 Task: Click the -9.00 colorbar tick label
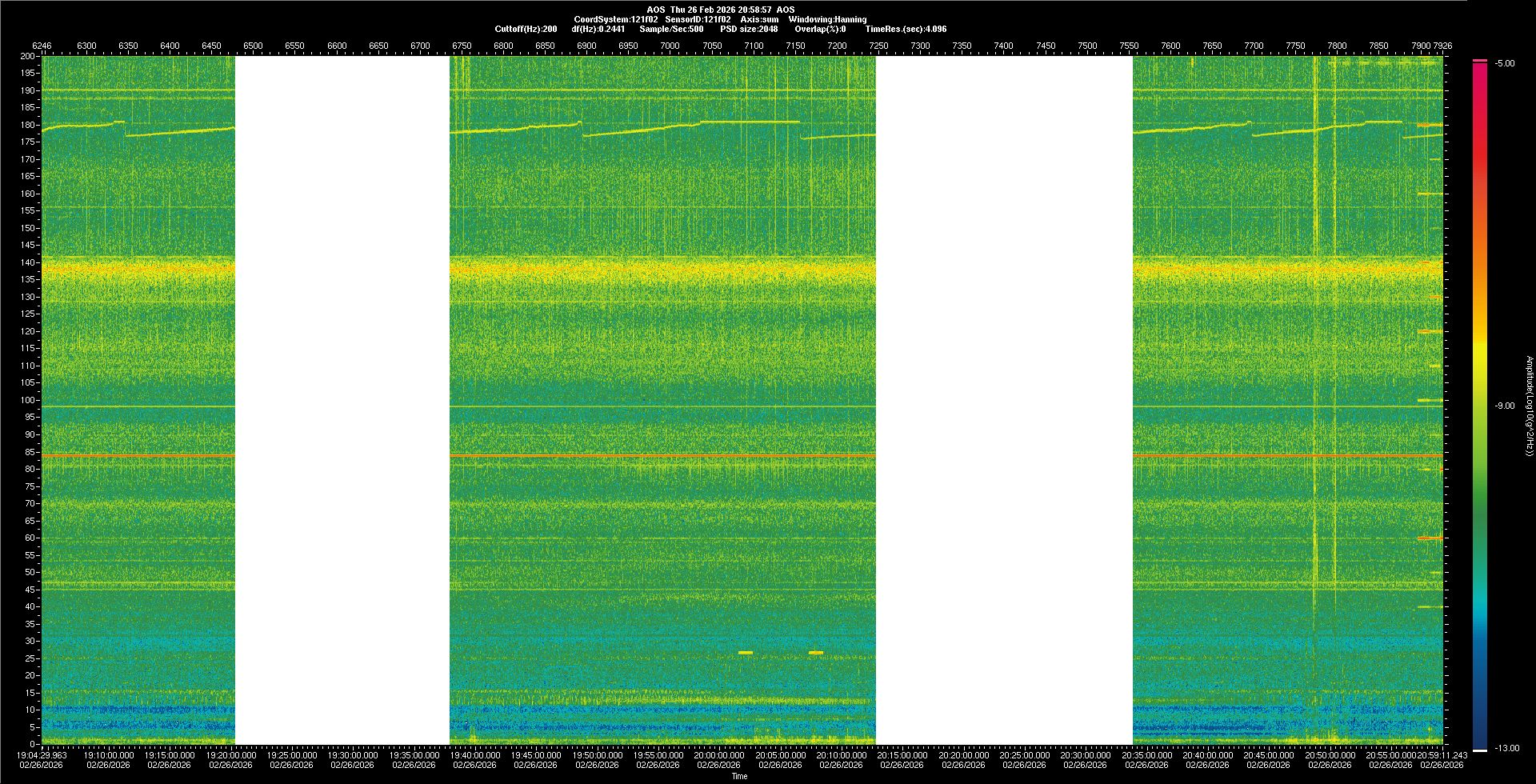(x=1504, y=406)
